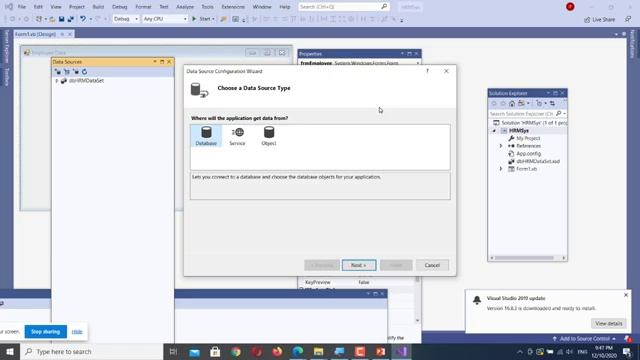This screenshot has width=640, height=360.
Task: Open the Any CPU platform dropdown
Action: pyautogui.click(x=165, y=19)
